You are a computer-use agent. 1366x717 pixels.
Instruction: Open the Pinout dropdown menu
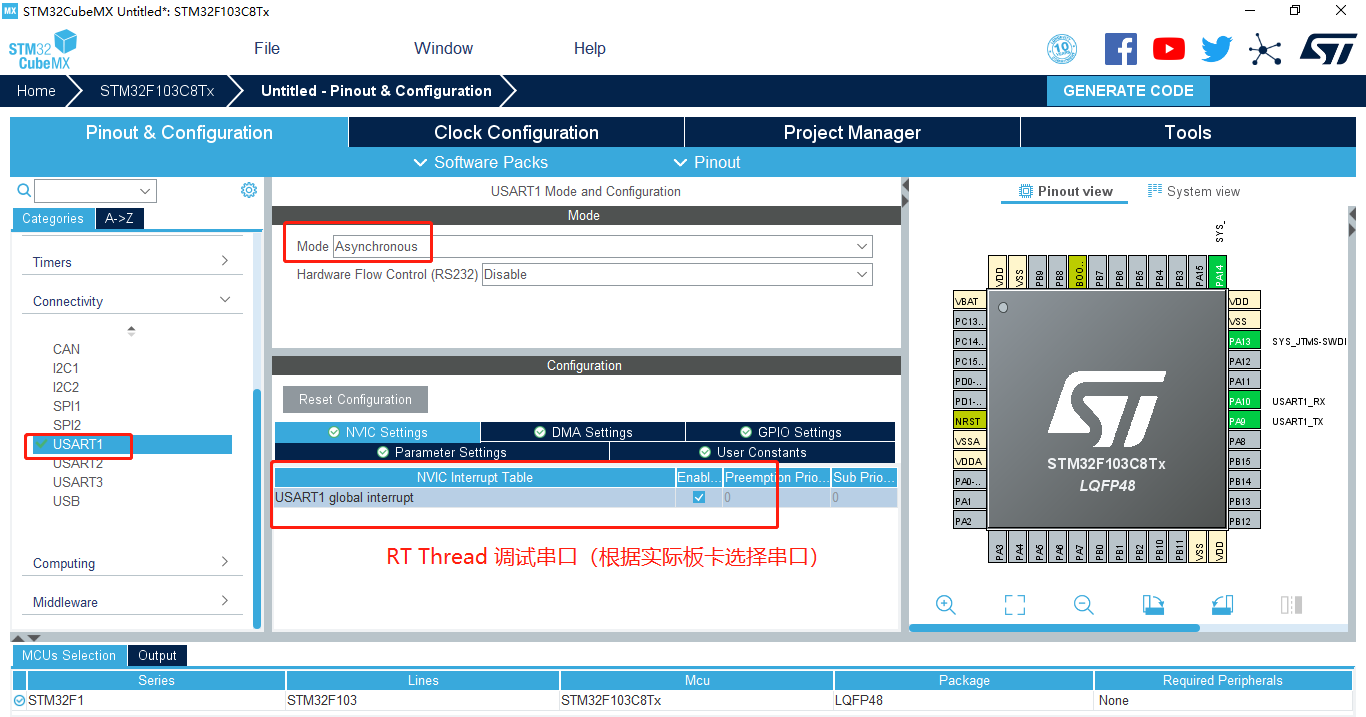pos(708,162)
